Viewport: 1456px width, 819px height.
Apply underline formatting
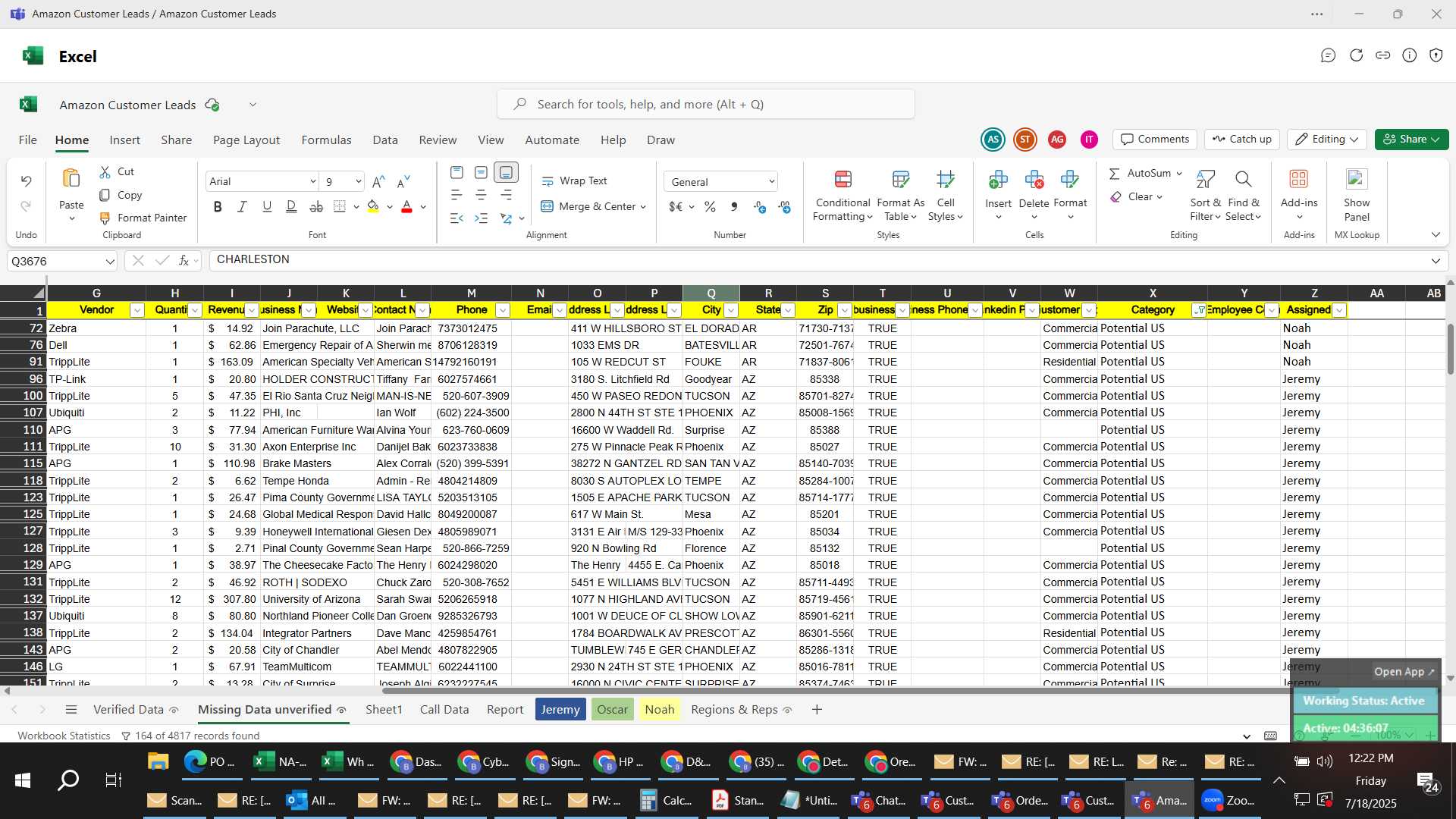tap(267, 206)
